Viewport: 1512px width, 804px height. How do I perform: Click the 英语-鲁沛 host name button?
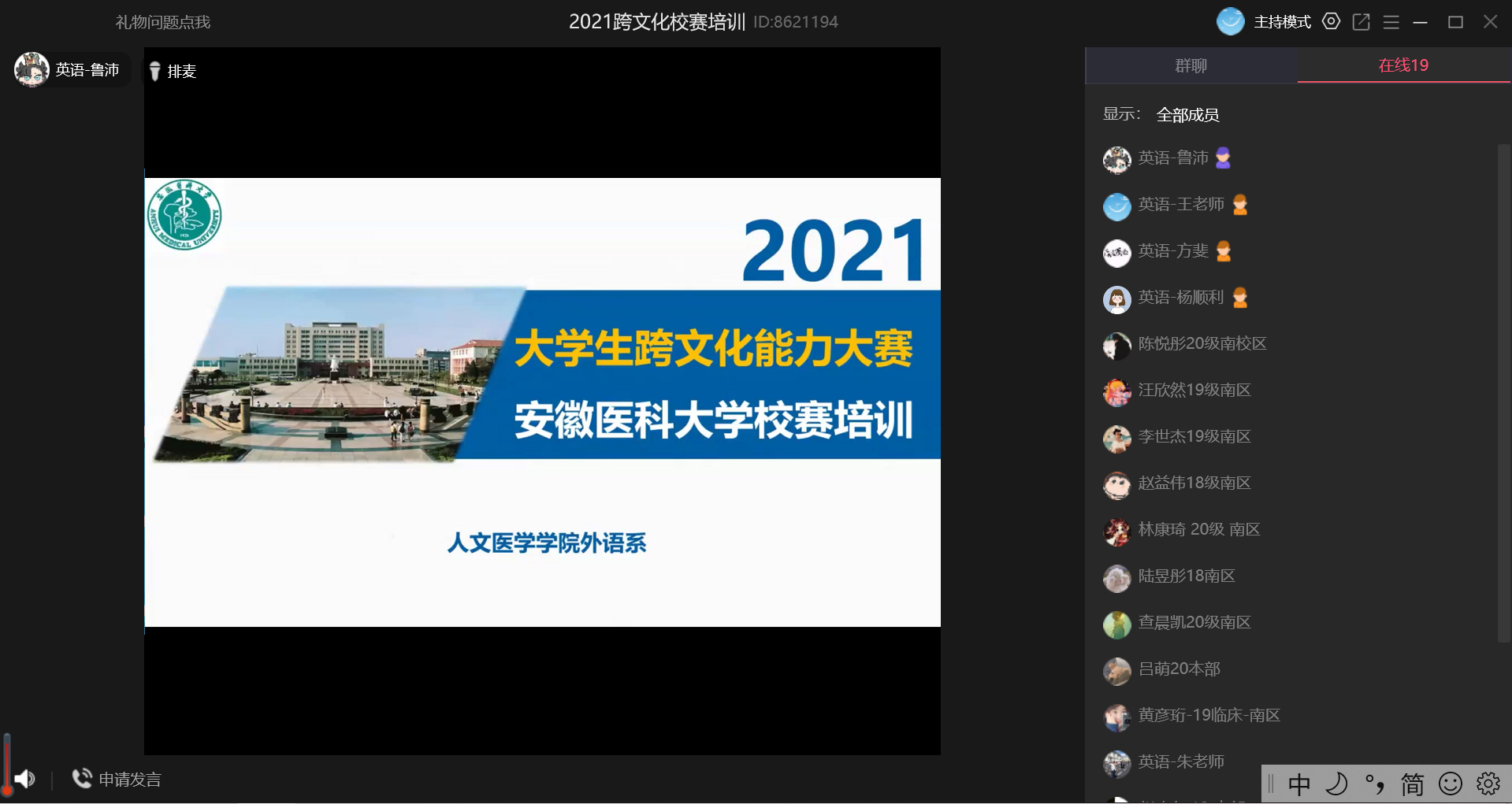tap(87, 70)
